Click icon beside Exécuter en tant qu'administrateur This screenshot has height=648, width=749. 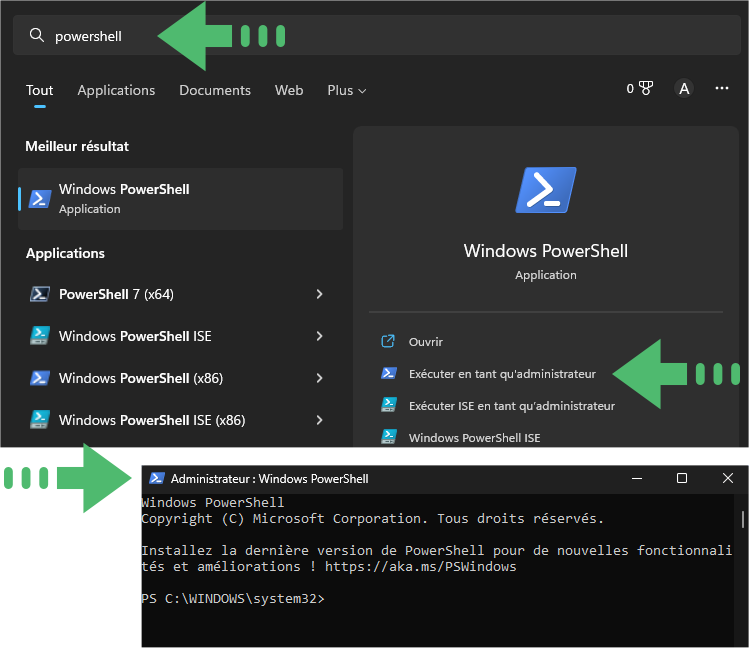pyautogui.click(x=389, y=373)
